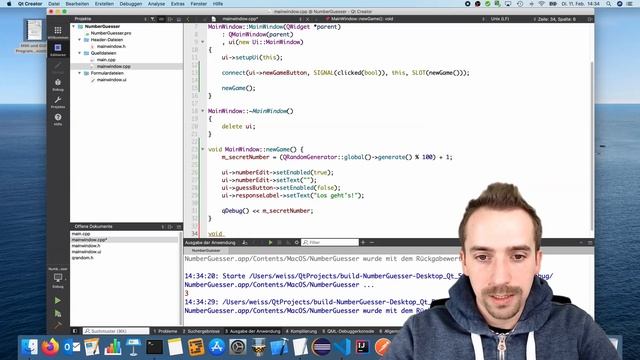
Task: Select mainwindow.ui in Offene Dokumente list
Action: (87, 252)
